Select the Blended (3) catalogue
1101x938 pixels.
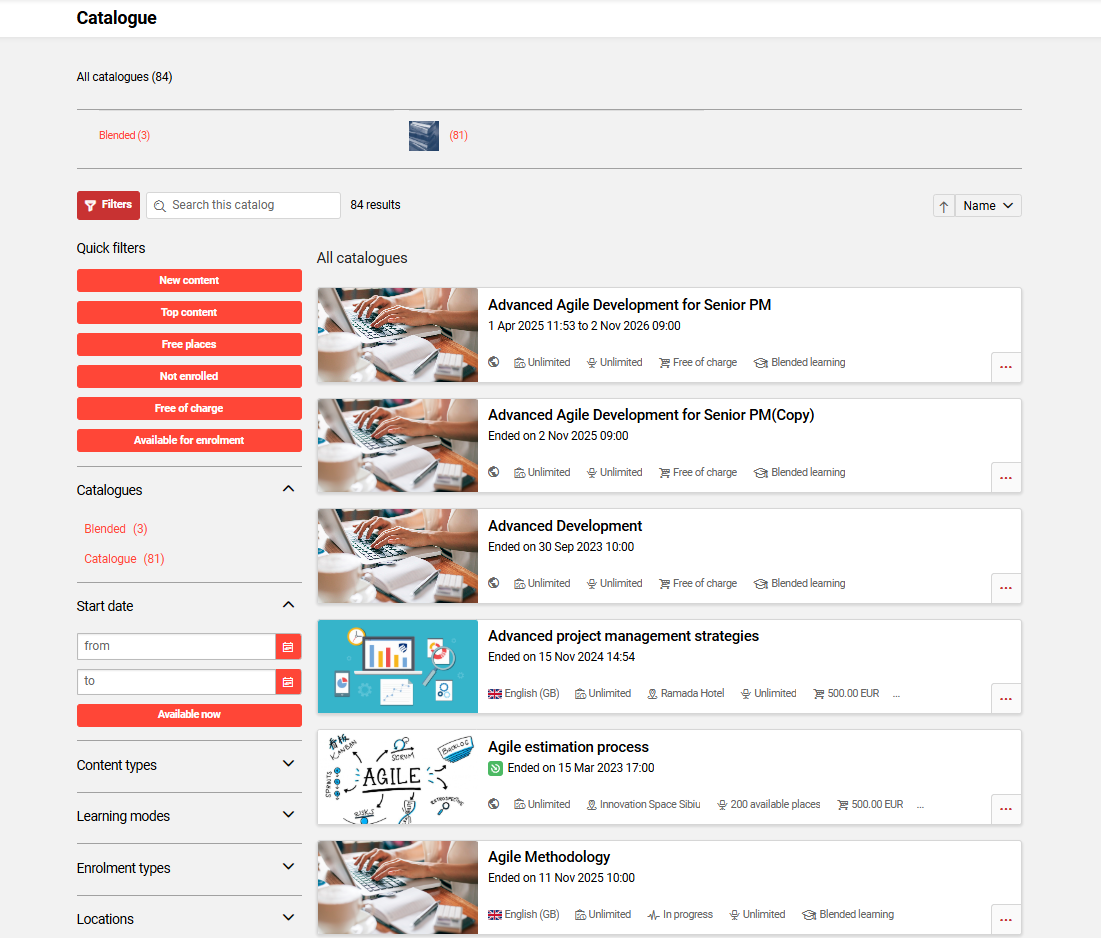coord(117,528)
